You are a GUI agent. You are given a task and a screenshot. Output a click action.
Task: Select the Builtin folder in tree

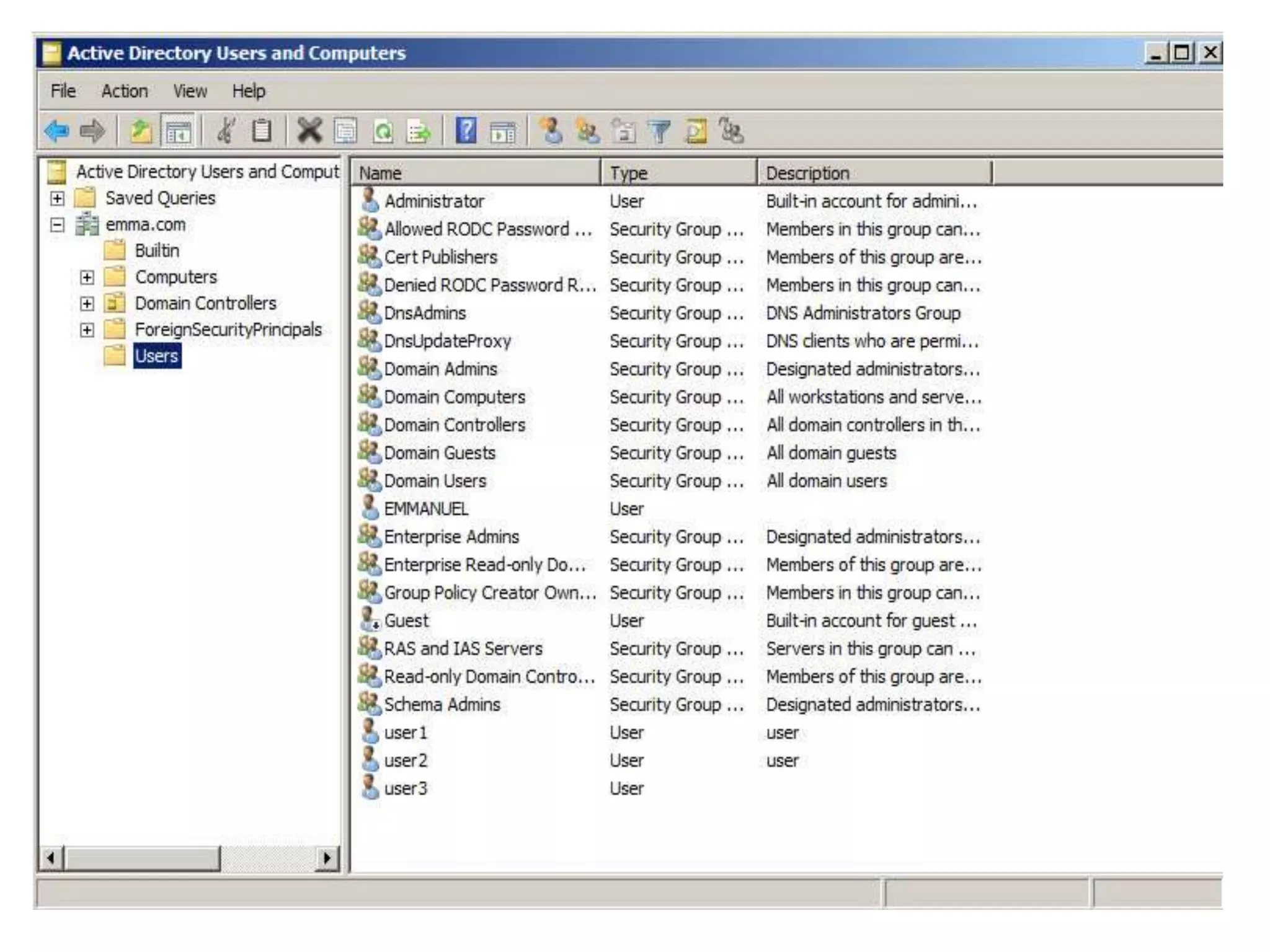click(157, 251)
